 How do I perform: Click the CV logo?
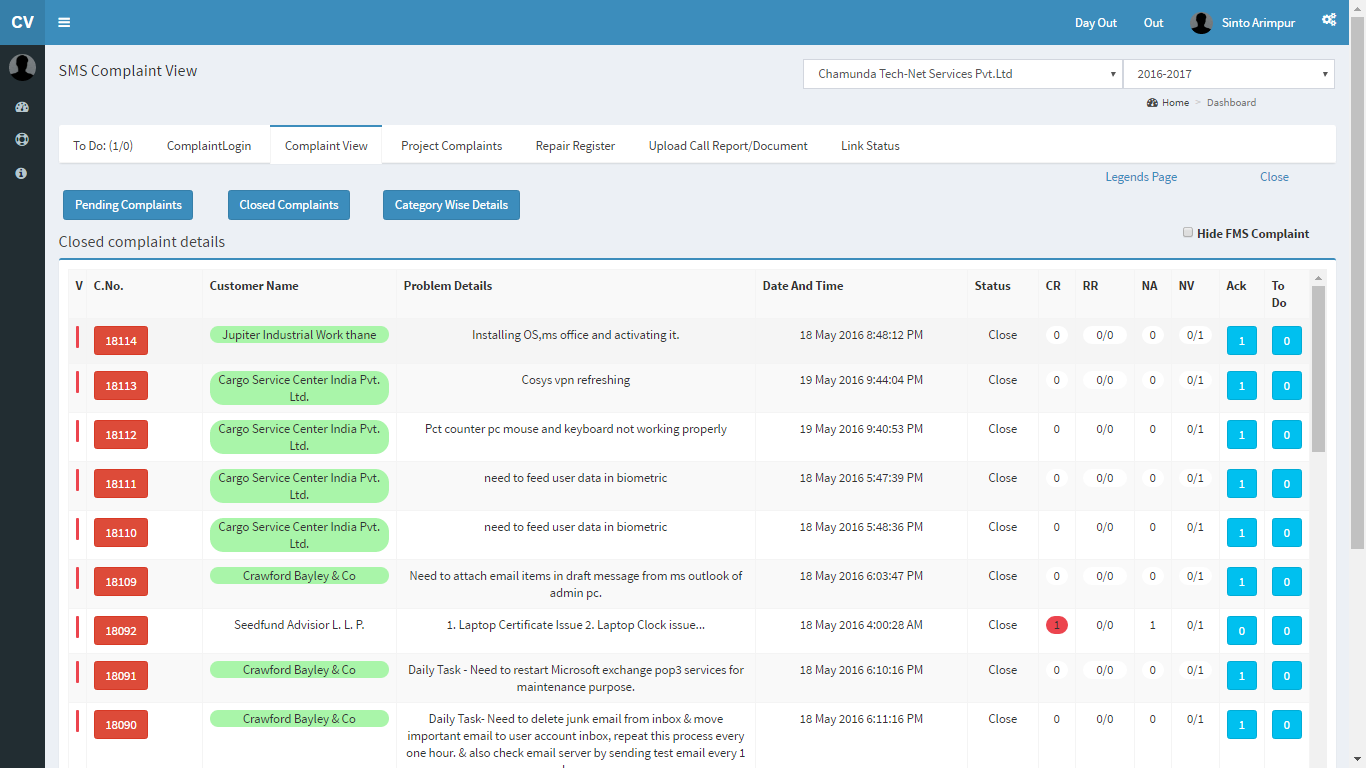[x=22, y=22]
